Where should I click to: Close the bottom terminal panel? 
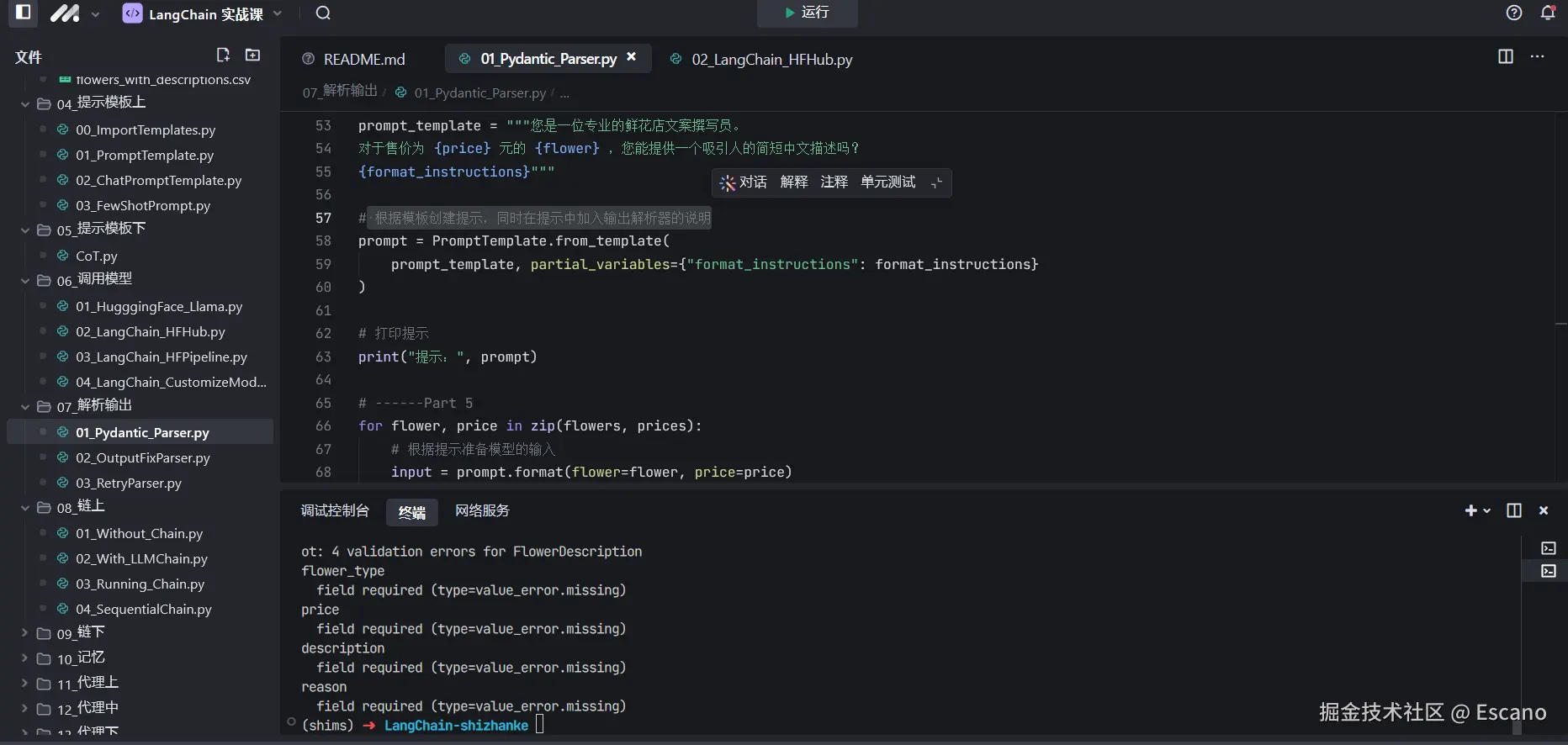click(x=1544, y=510)
